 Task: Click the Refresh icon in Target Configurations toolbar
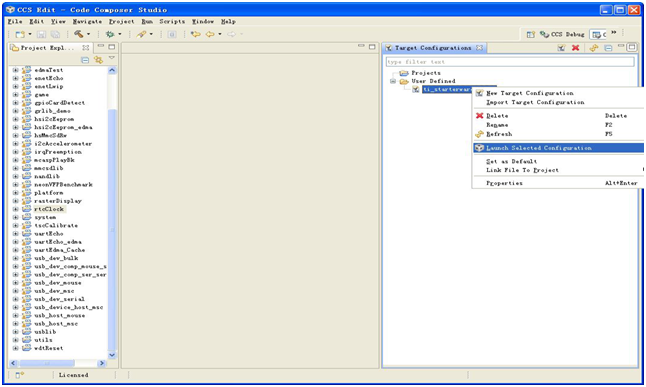point(593,48)
